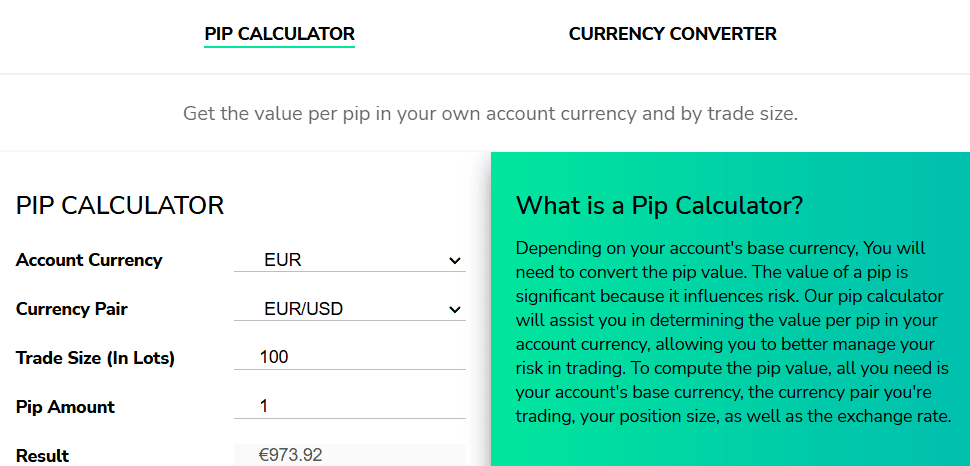
Task: Click the PIP CALCULATOR form heading
Action: click(120, 206)
